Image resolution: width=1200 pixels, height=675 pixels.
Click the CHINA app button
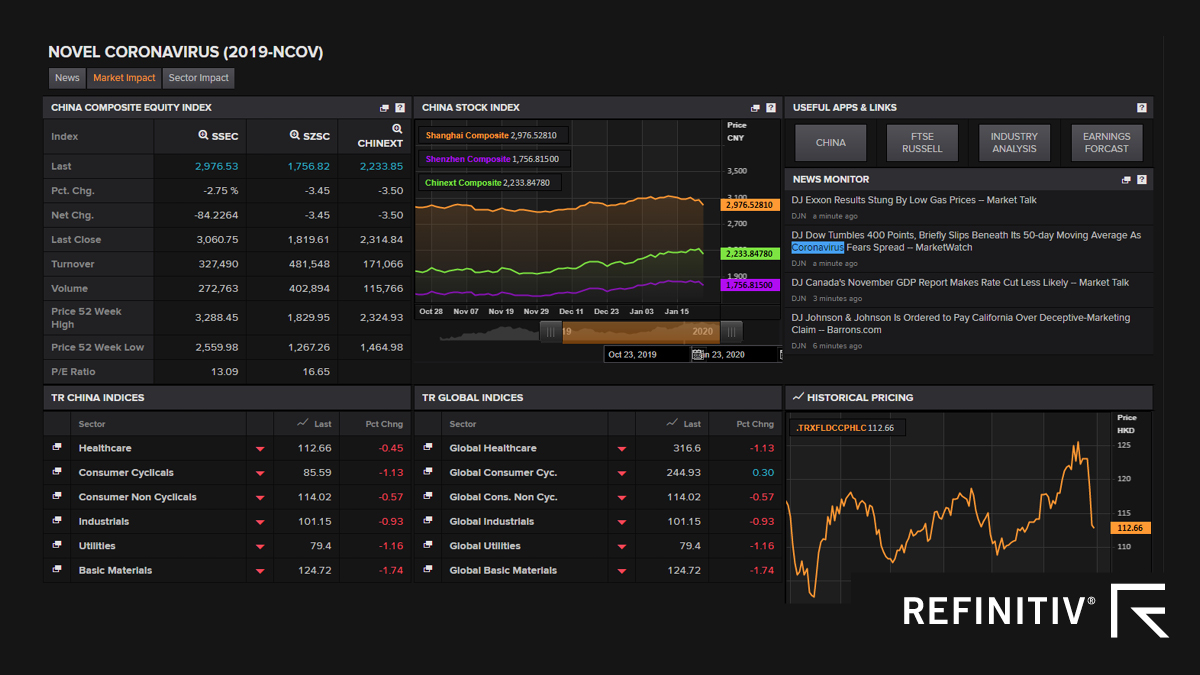click(831, 143)
